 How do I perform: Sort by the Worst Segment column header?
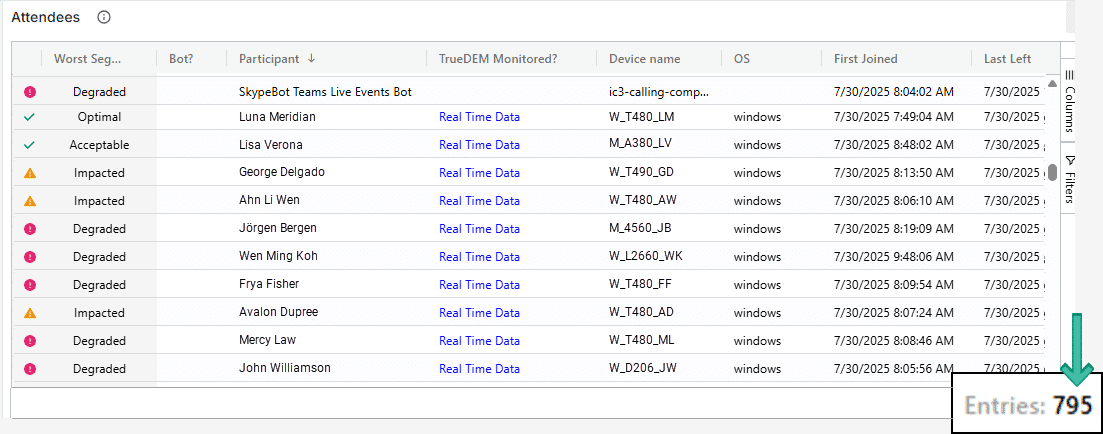coord(90,59)
